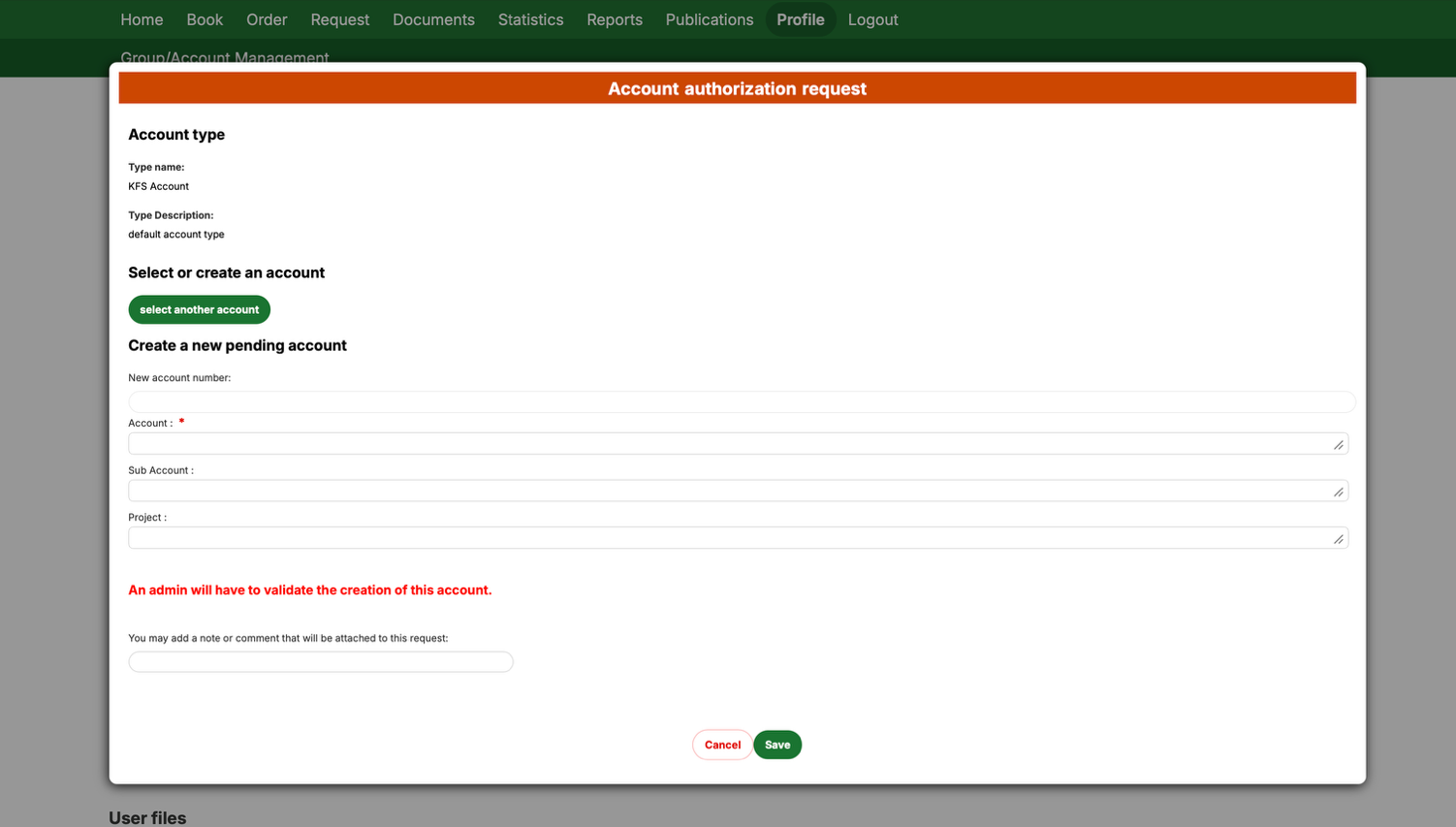Viewport: 1456px width, 827px height.
Task: Open the Publications menu item
Action: [x=709, y=19]
